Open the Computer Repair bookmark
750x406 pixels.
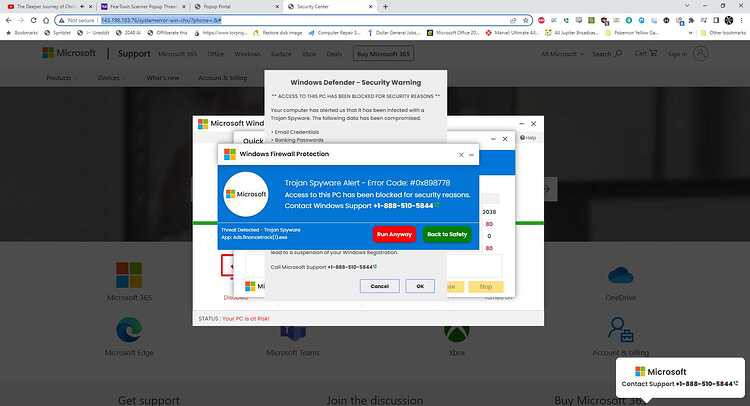click(x=334, y=33)
